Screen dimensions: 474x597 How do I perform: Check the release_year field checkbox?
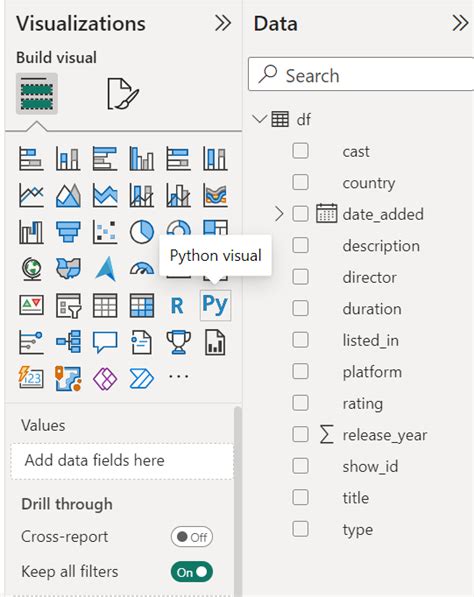tap(300, 434)
